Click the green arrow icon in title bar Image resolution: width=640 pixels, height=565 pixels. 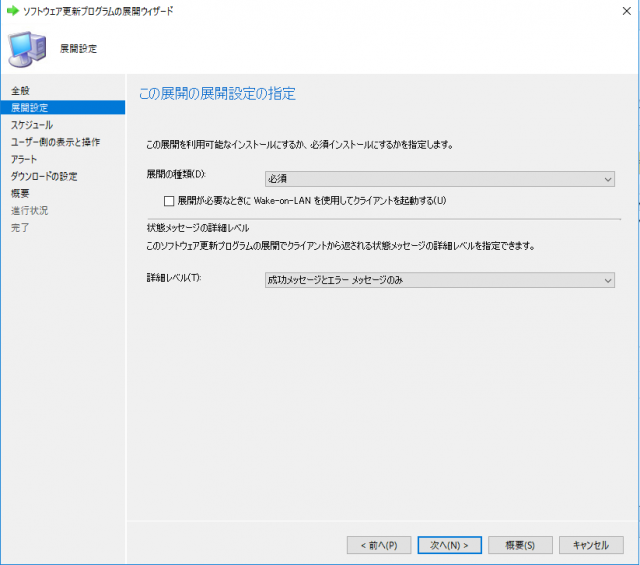point(12,10)
